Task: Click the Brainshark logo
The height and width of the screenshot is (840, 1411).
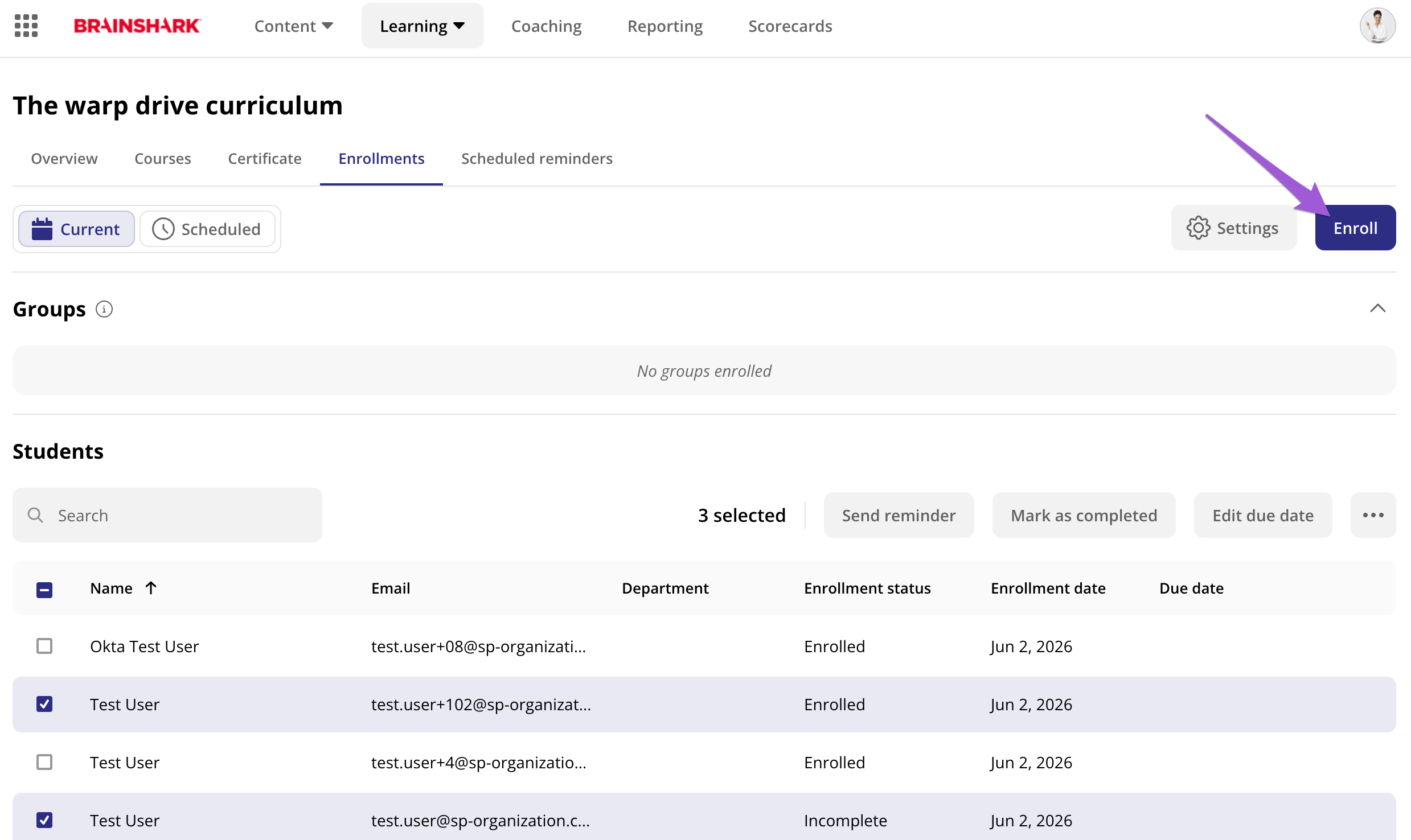Action: [137, 26]
